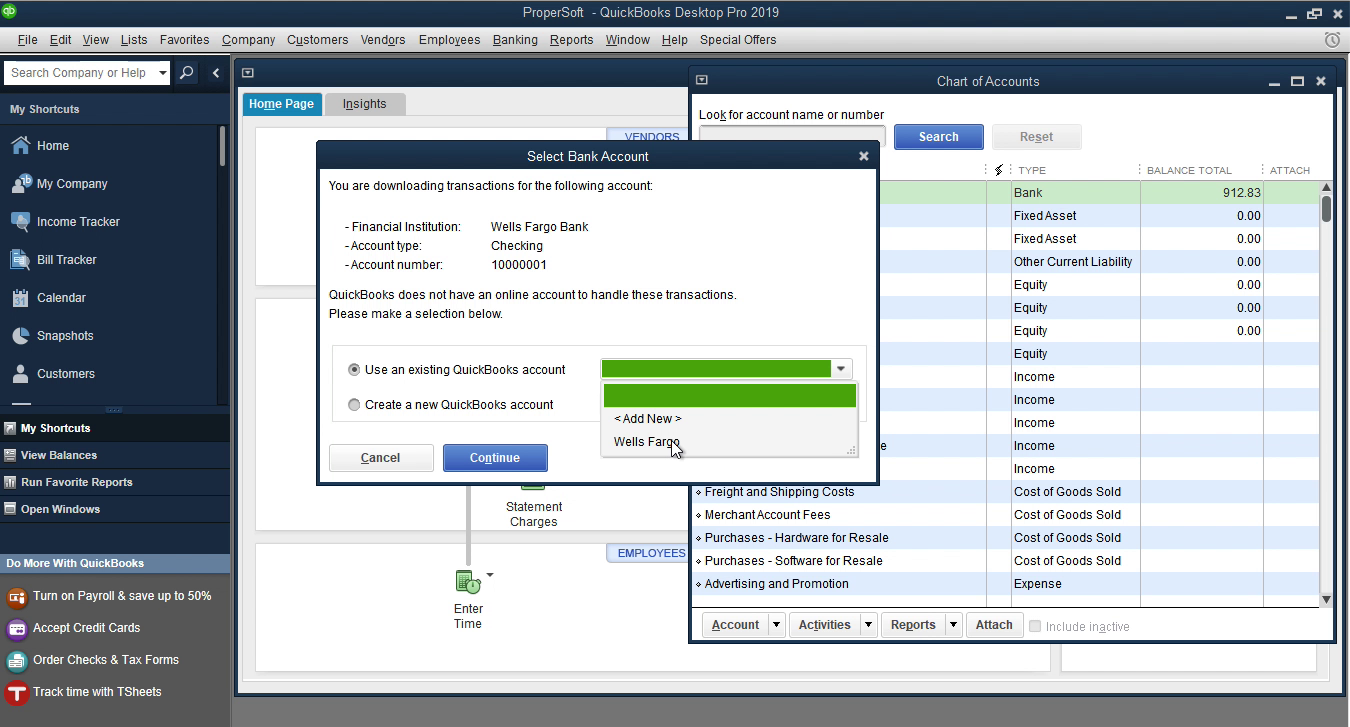Click online-status lightning column icon
This screenshot has width=1350, height=727.
pos(998,170)
